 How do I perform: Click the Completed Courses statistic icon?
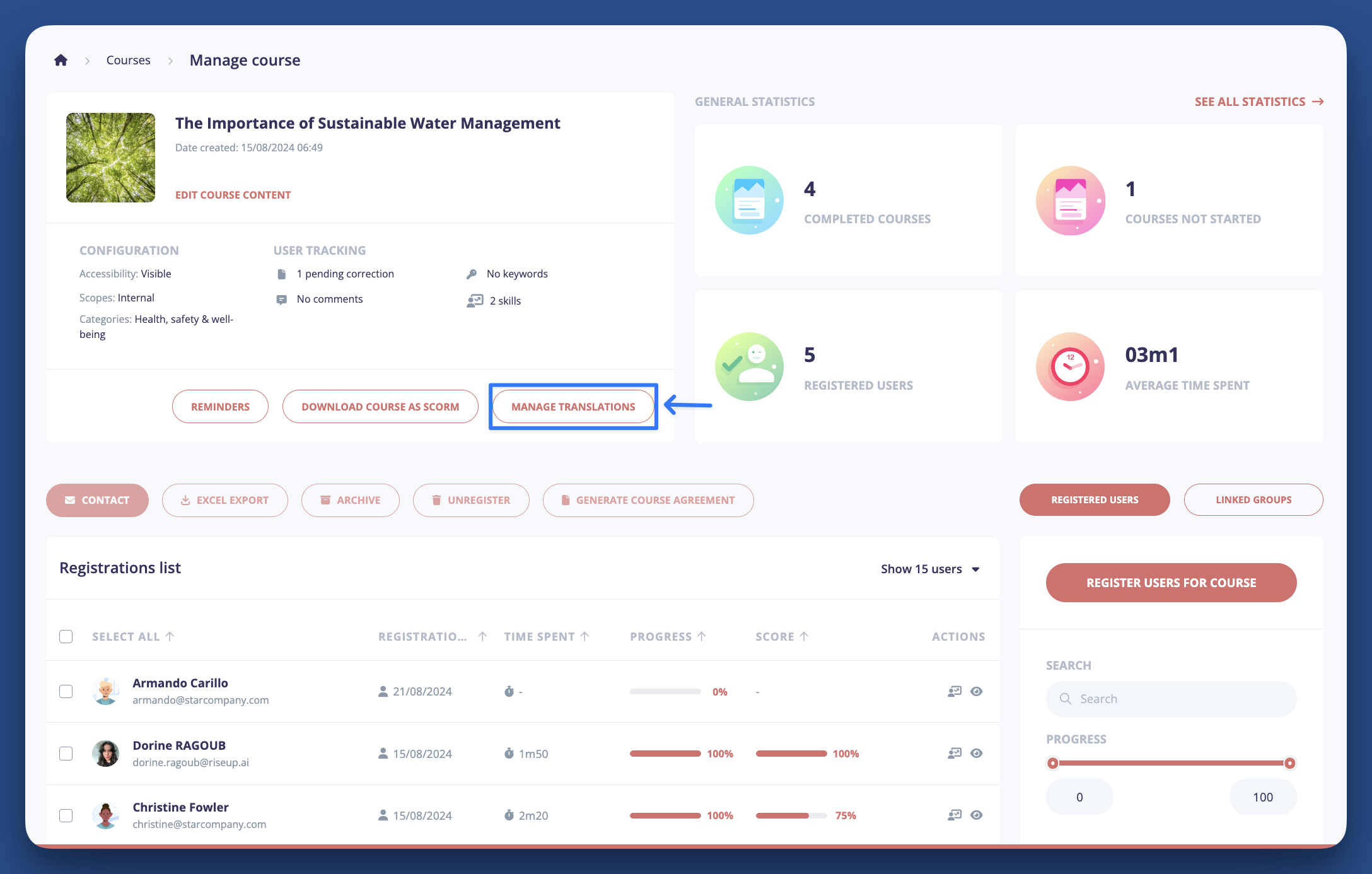click(749, 201)
